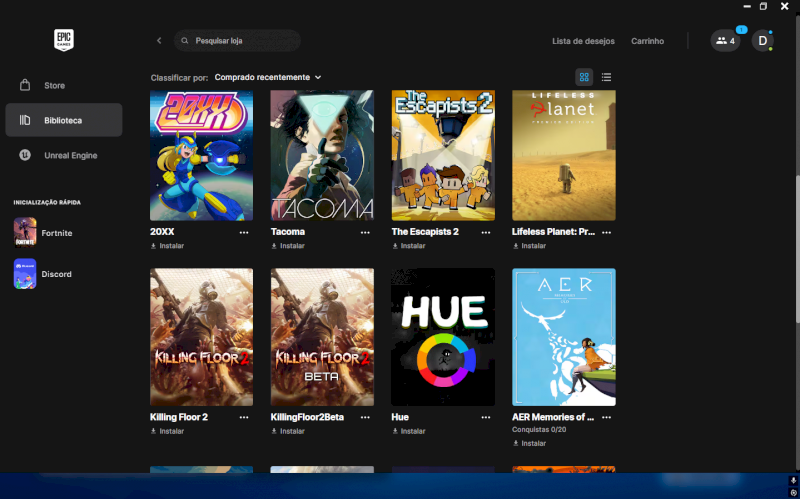
Task: Click the Hue title text
Action: pos(400,417)
